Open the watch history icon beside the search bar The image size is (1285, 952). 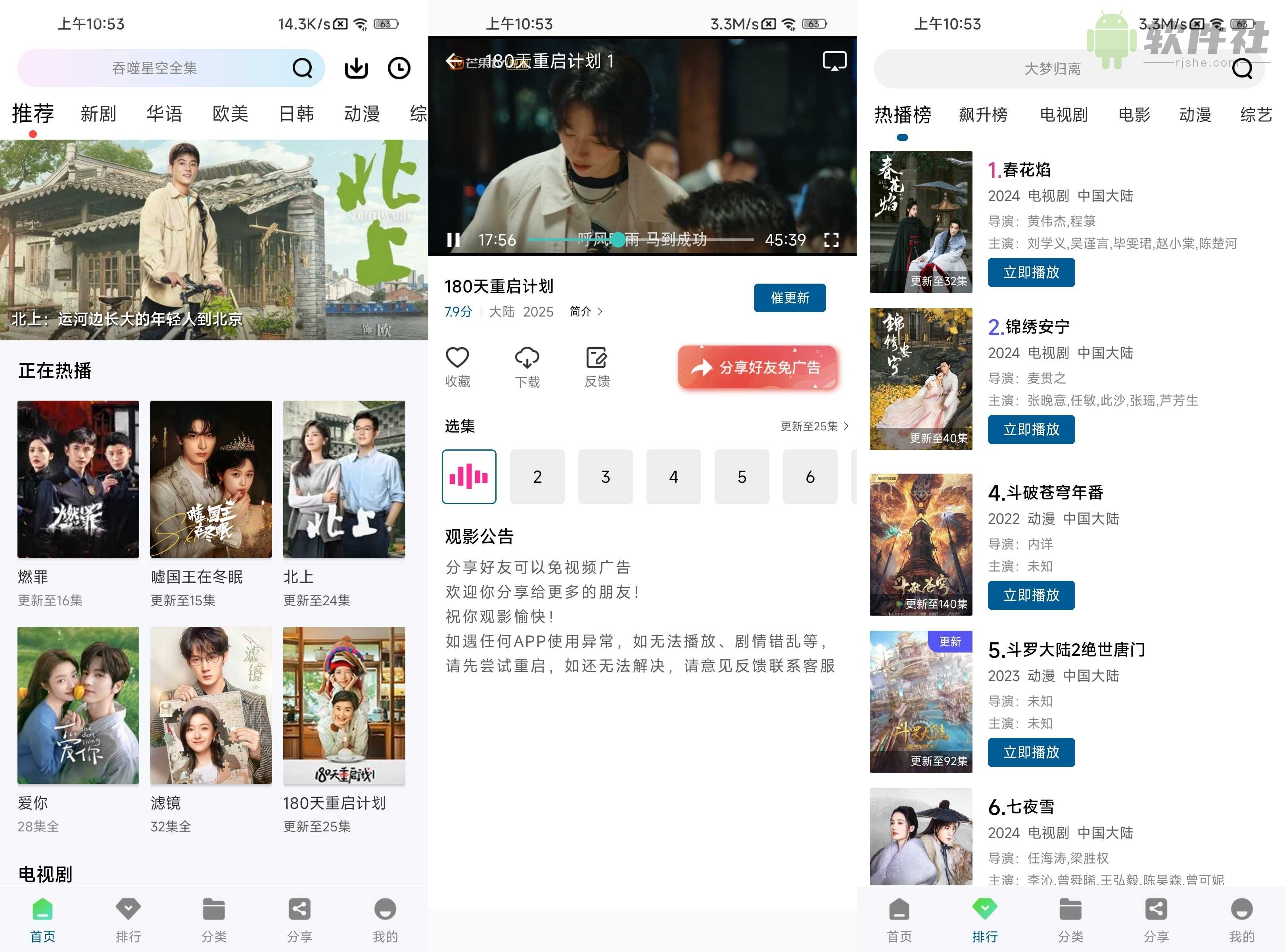[399, 67]
